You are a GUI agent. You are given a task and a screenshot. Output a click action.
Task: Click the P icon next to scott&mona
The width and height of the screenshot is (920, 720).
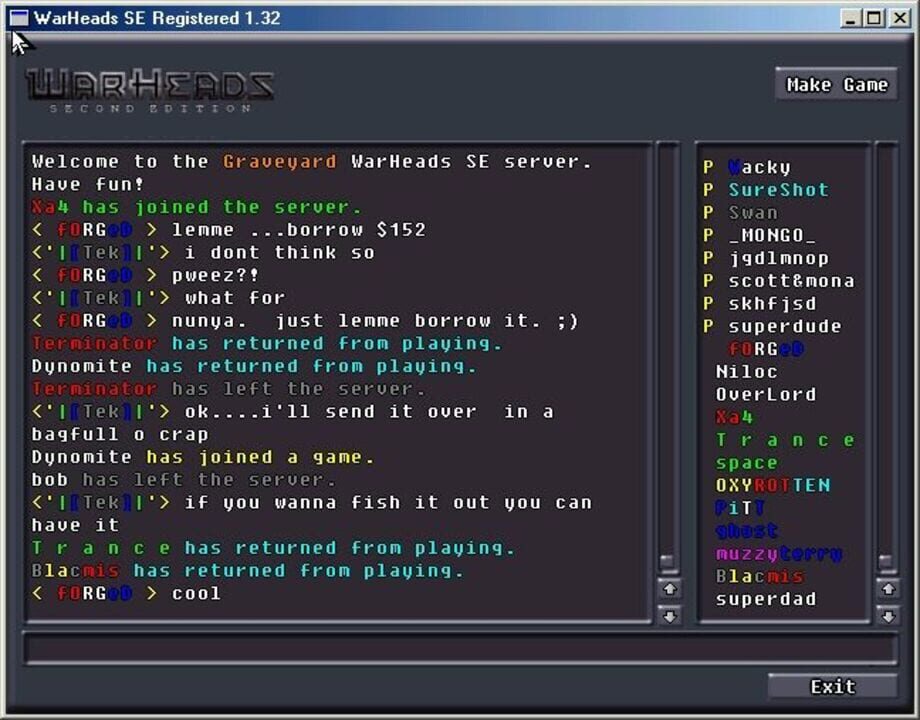(707, 280)
